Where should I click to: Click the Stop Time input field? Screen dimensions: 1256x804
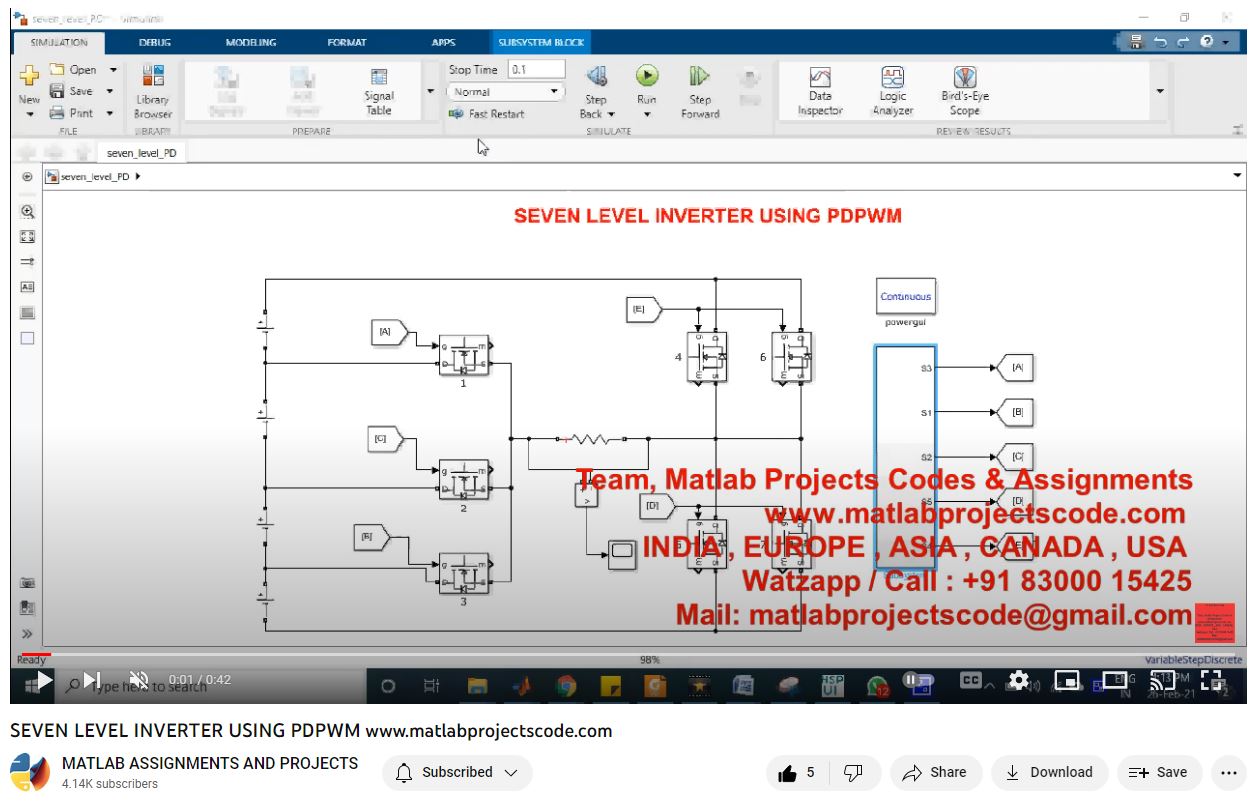tap(536, 70)
